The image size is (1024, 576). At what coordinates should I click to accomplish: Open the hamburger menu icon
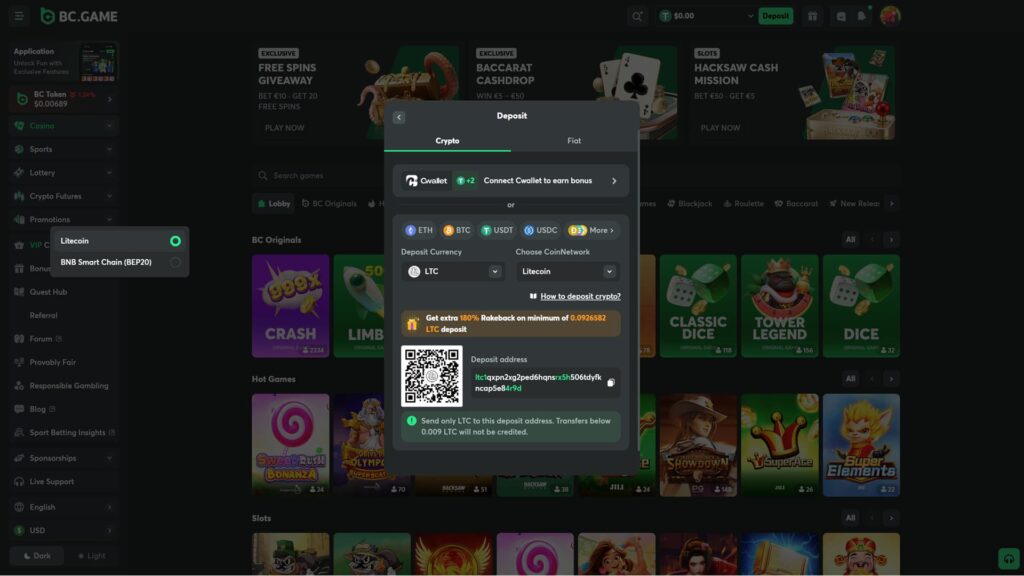(x=19, y=16)
